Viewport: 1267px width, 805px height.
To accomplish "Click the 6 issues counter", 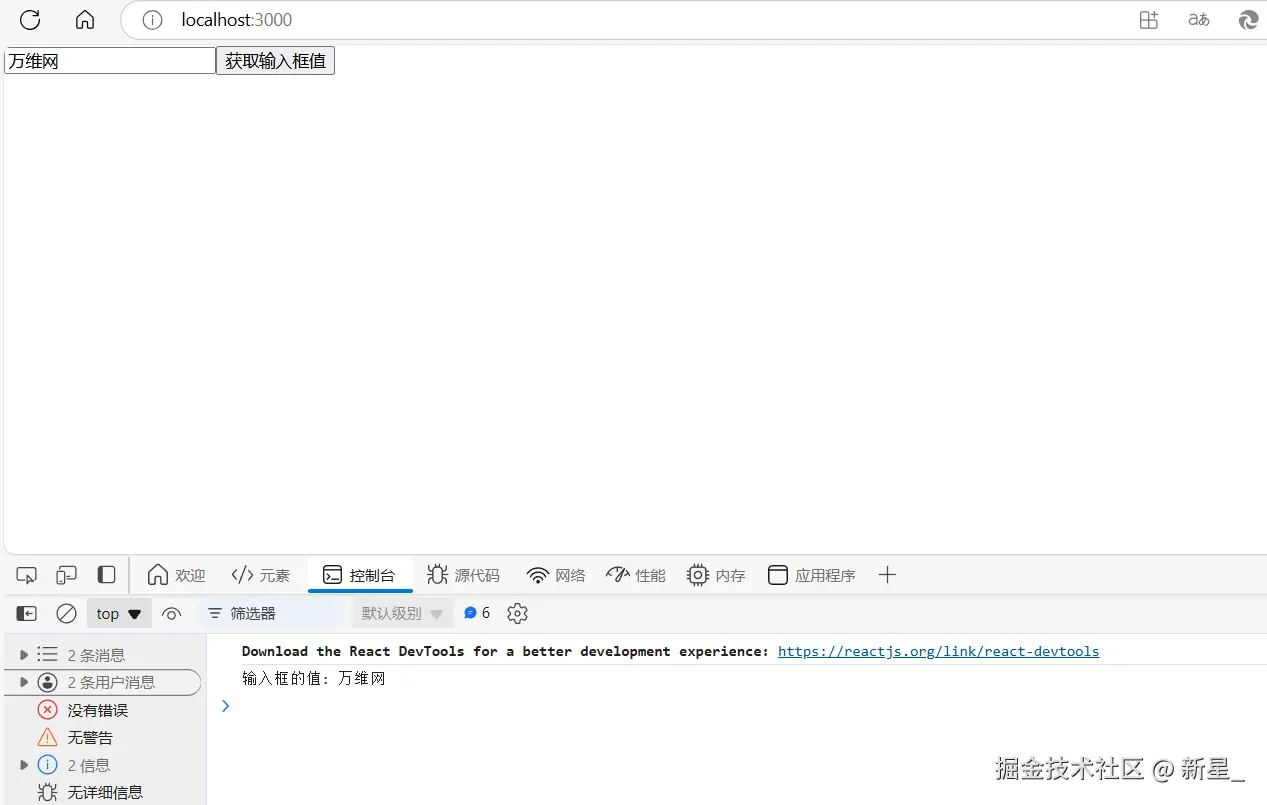I will point(478,613).
